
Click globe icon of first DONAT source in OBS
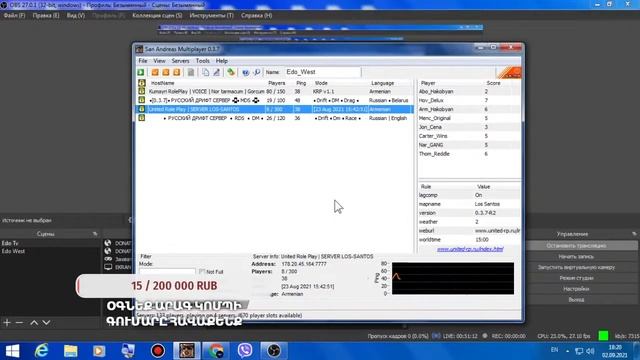pos(108,243)
